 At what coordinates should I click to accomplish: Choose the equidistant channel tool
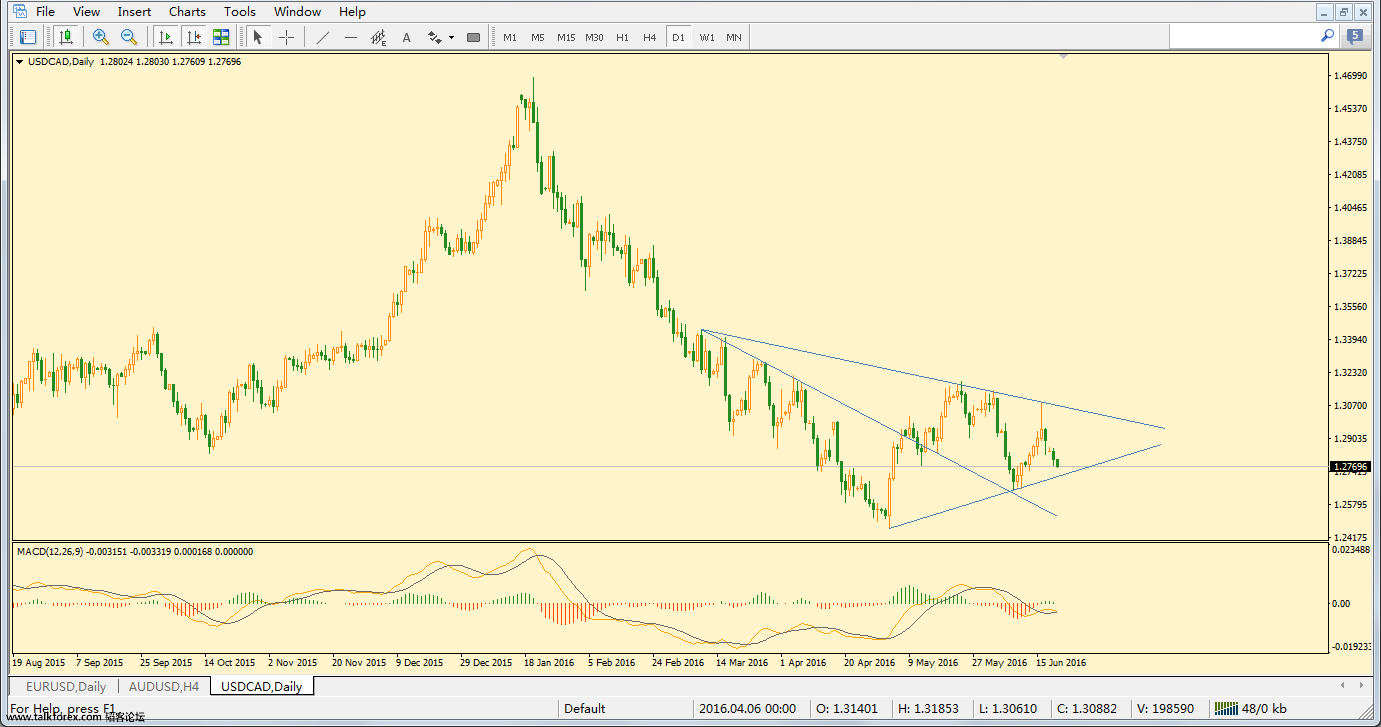(x=379, y=37)
